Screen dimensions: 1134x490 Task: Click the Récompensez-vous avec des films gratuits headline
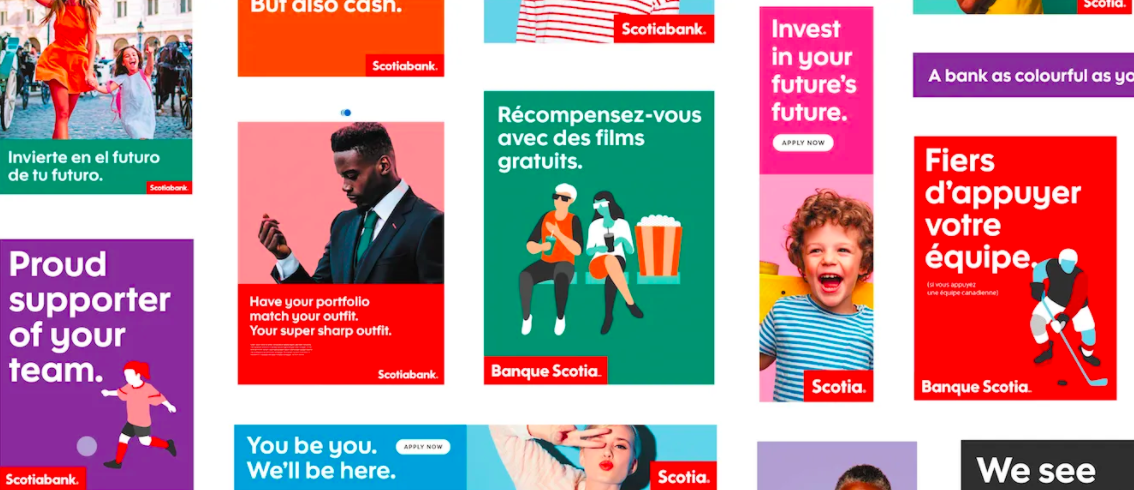coord(600,138)
